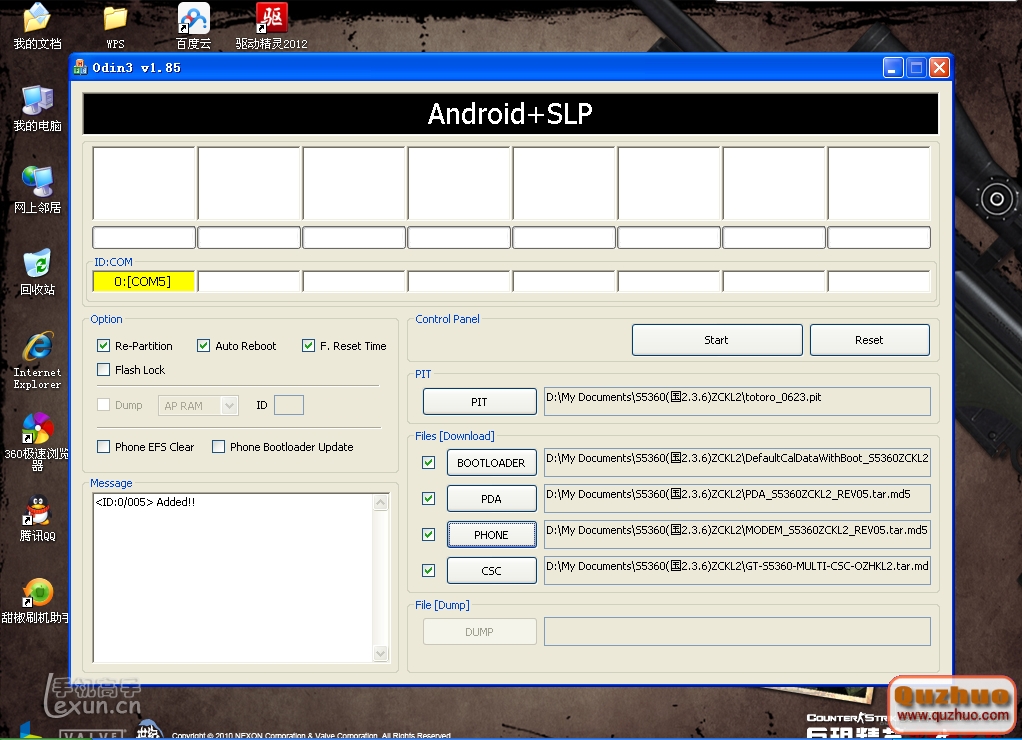Disable the Auto Reboot checkbox
The height and width of the screenshot is (740, 1022).
204,346
